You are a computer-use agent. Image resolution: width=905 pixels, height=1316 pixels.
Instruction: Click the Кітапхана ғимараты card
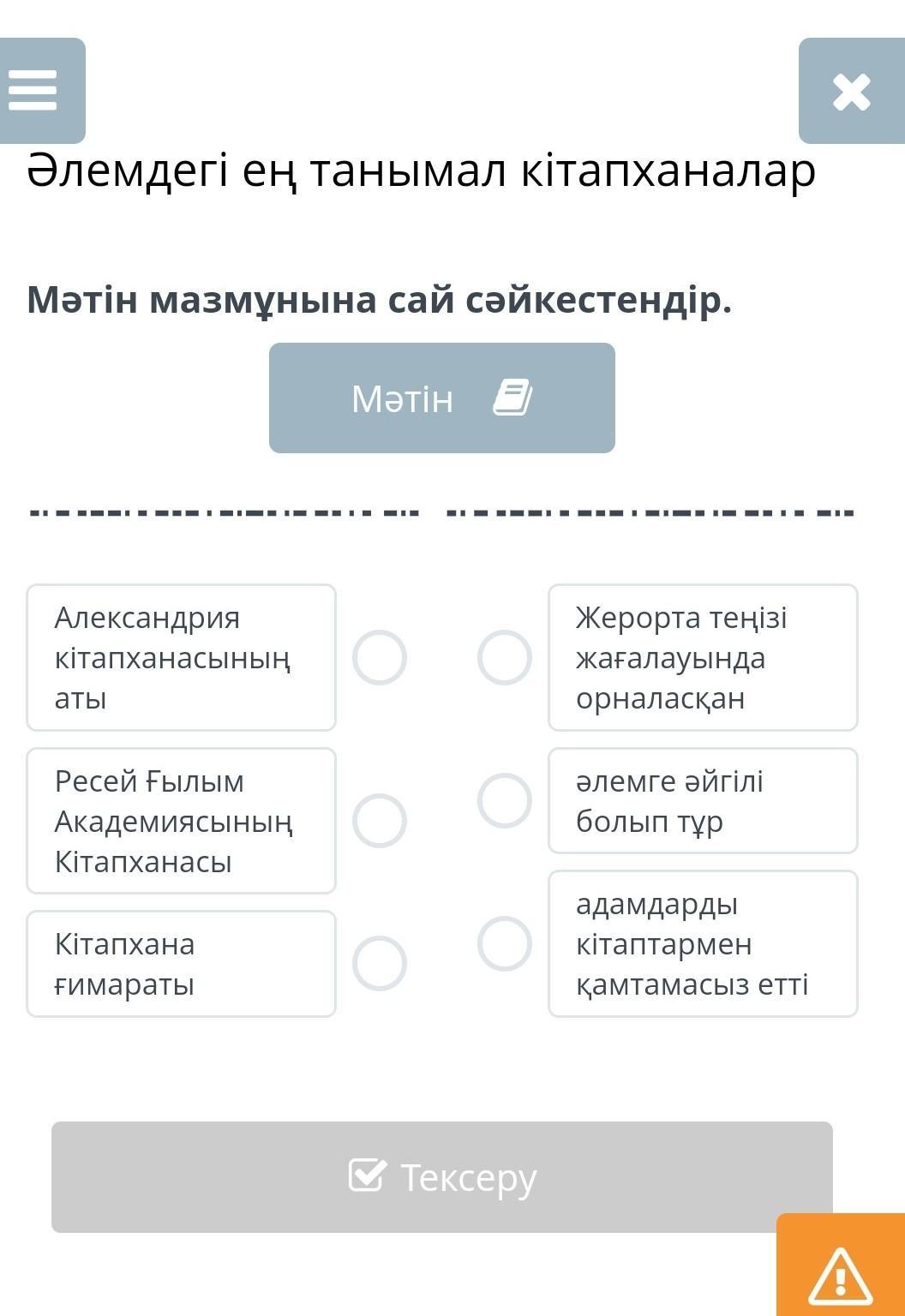(x=181, y=963)
